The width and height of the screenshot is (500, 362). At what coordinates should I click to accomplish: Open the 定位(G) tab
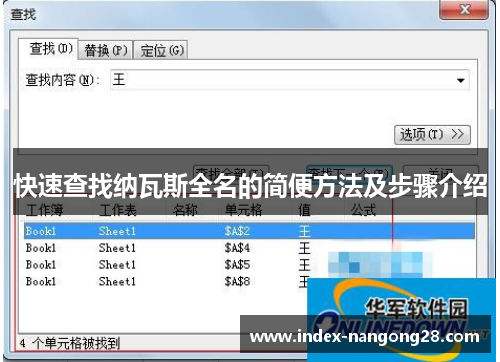[161, 50]
